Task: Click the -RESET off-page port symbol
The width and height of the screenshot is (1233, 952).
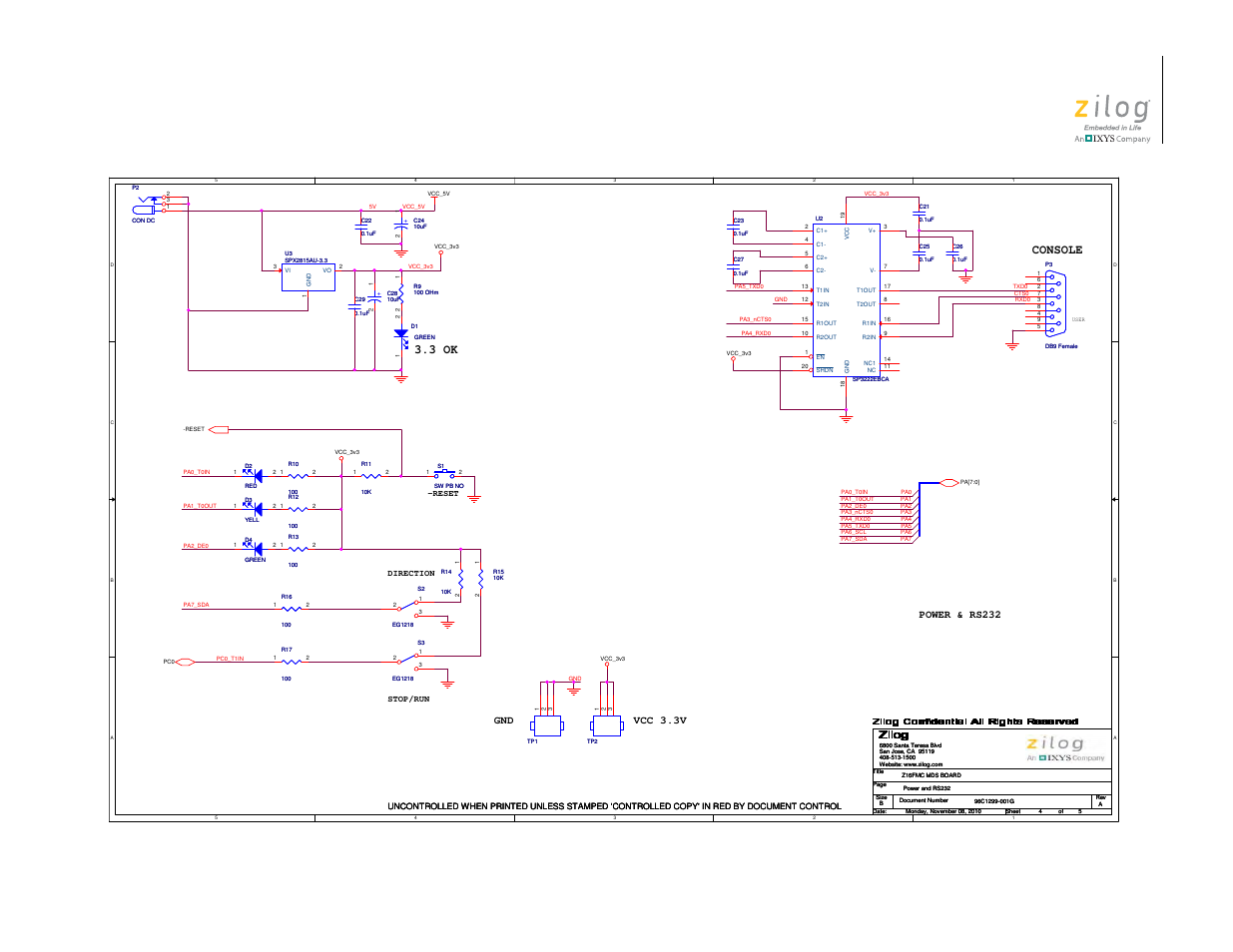Action: 218,430
